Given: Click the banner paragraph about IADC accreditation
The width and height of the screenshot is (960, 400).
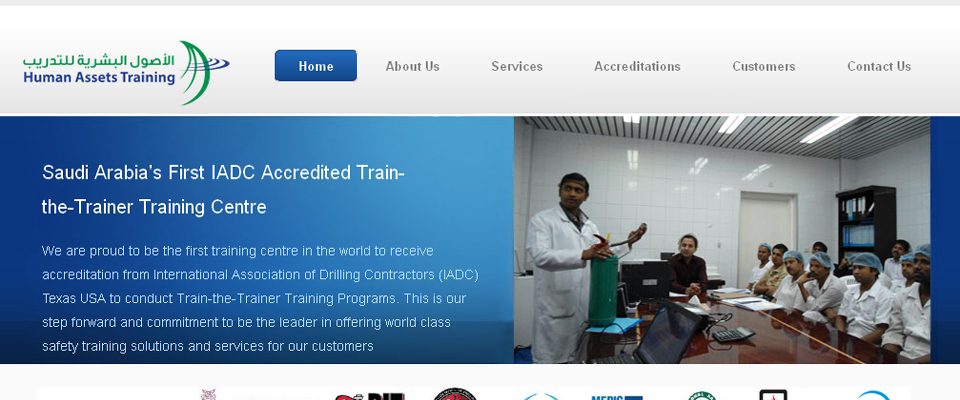Looking at the screenshot, I should pyautogui.click(x=260, y=298).
